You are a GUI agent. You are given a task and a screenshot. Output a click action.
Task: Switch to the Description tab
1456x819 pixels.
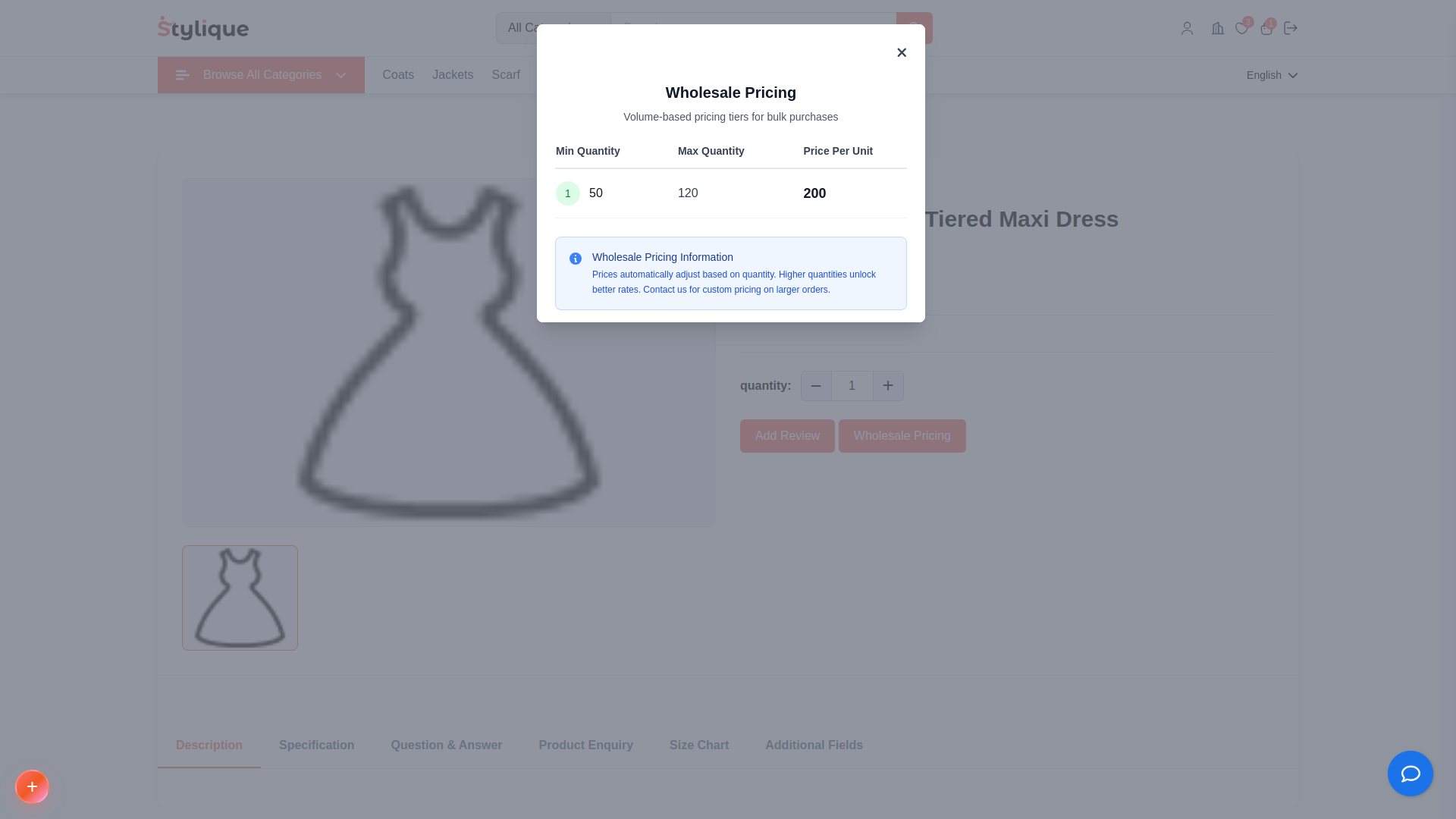(209, 745)
